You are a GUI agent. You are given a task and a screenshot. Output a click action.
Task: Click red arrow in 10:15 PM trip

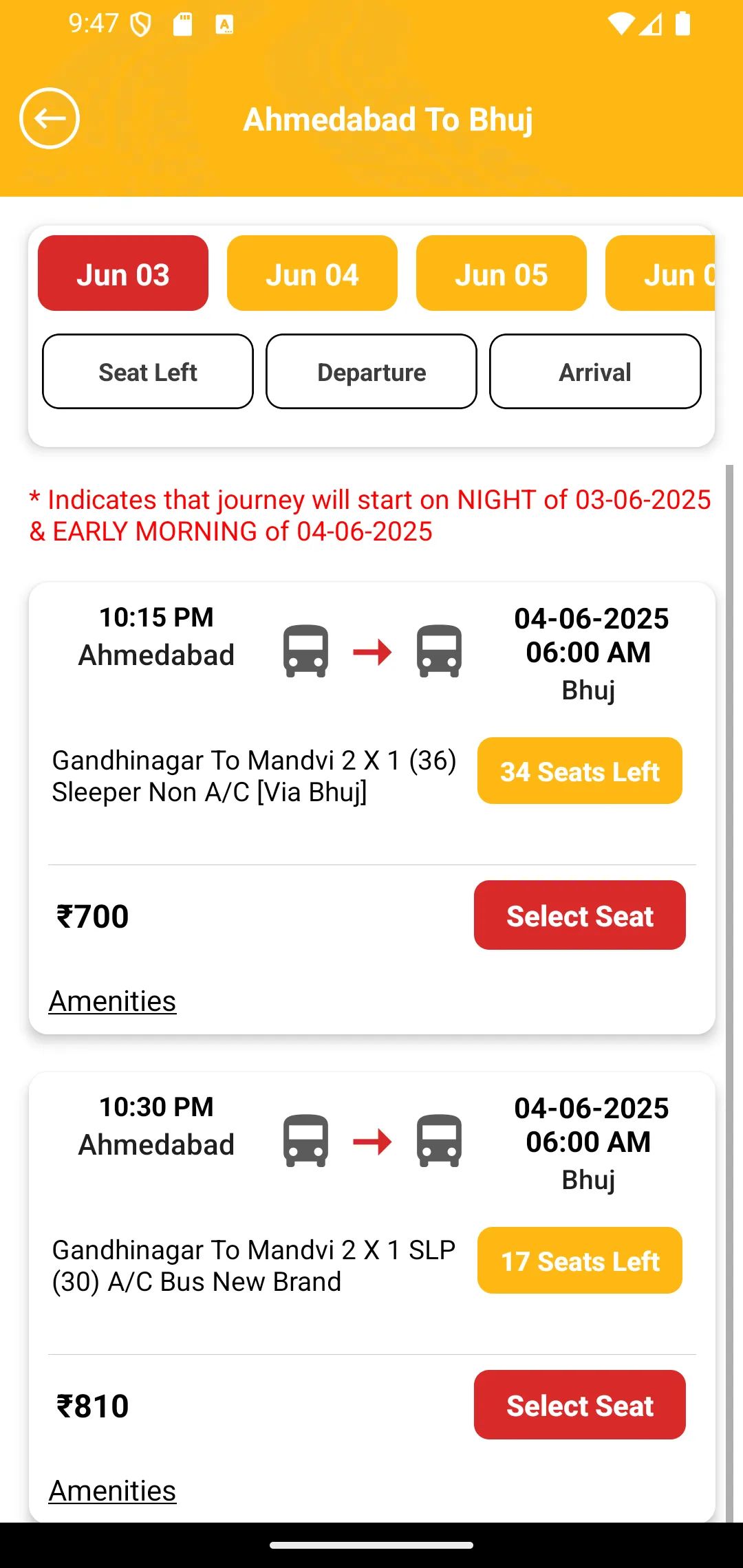click(x=372, y=652)
